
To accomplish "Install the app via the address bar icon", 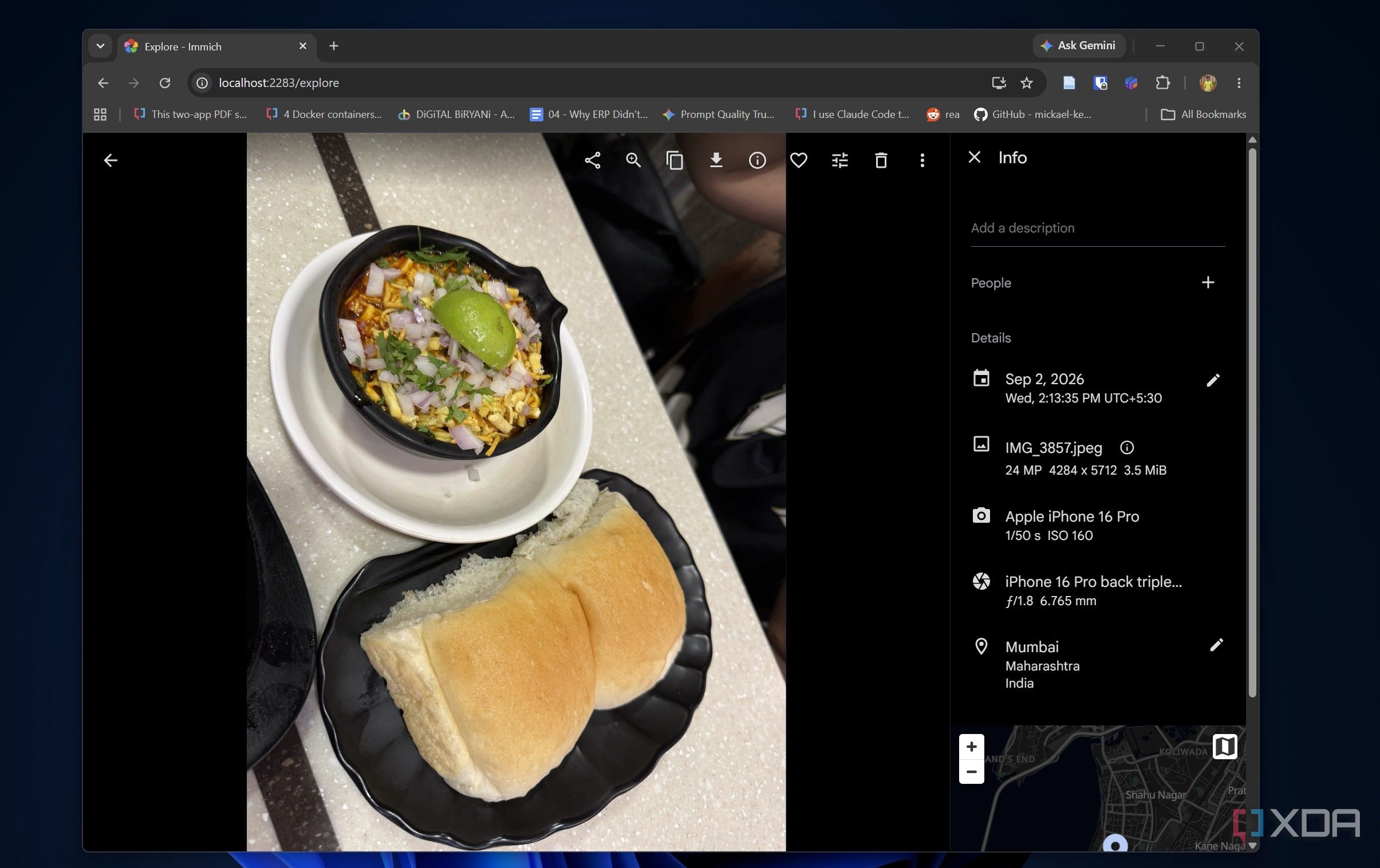I will click(998, 83).
